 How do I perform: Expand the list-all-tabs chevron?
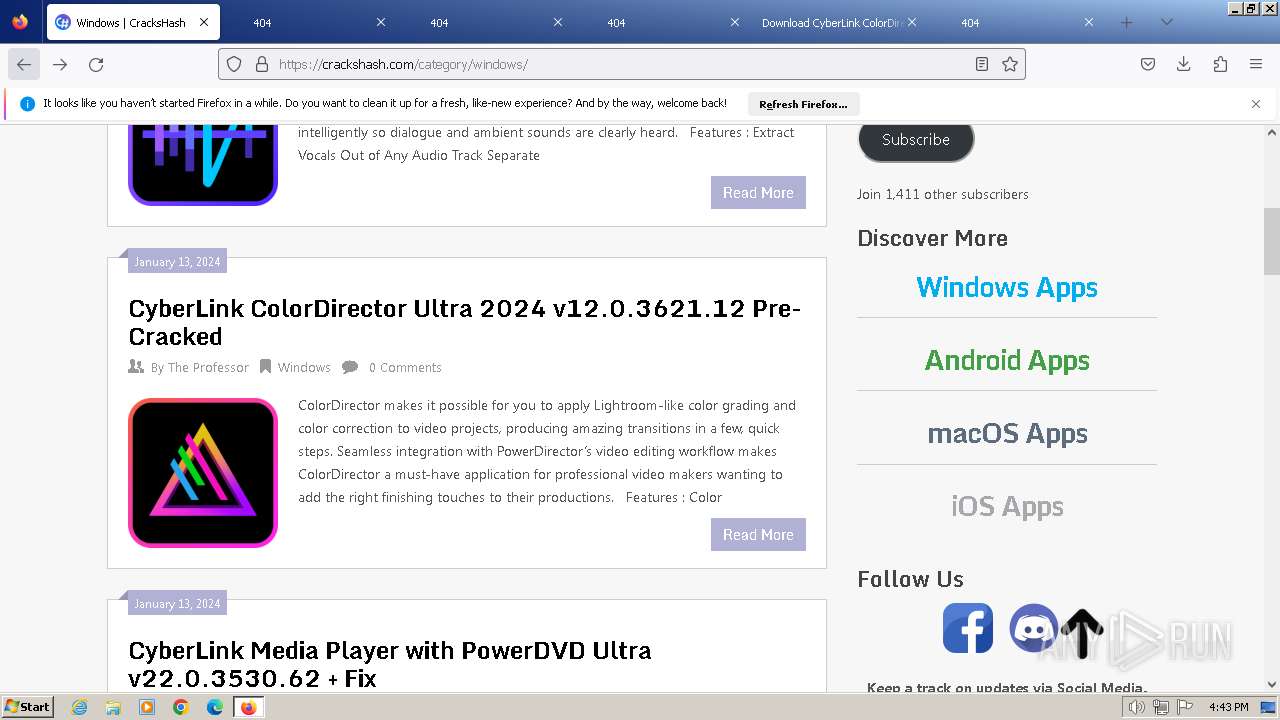1166,22
